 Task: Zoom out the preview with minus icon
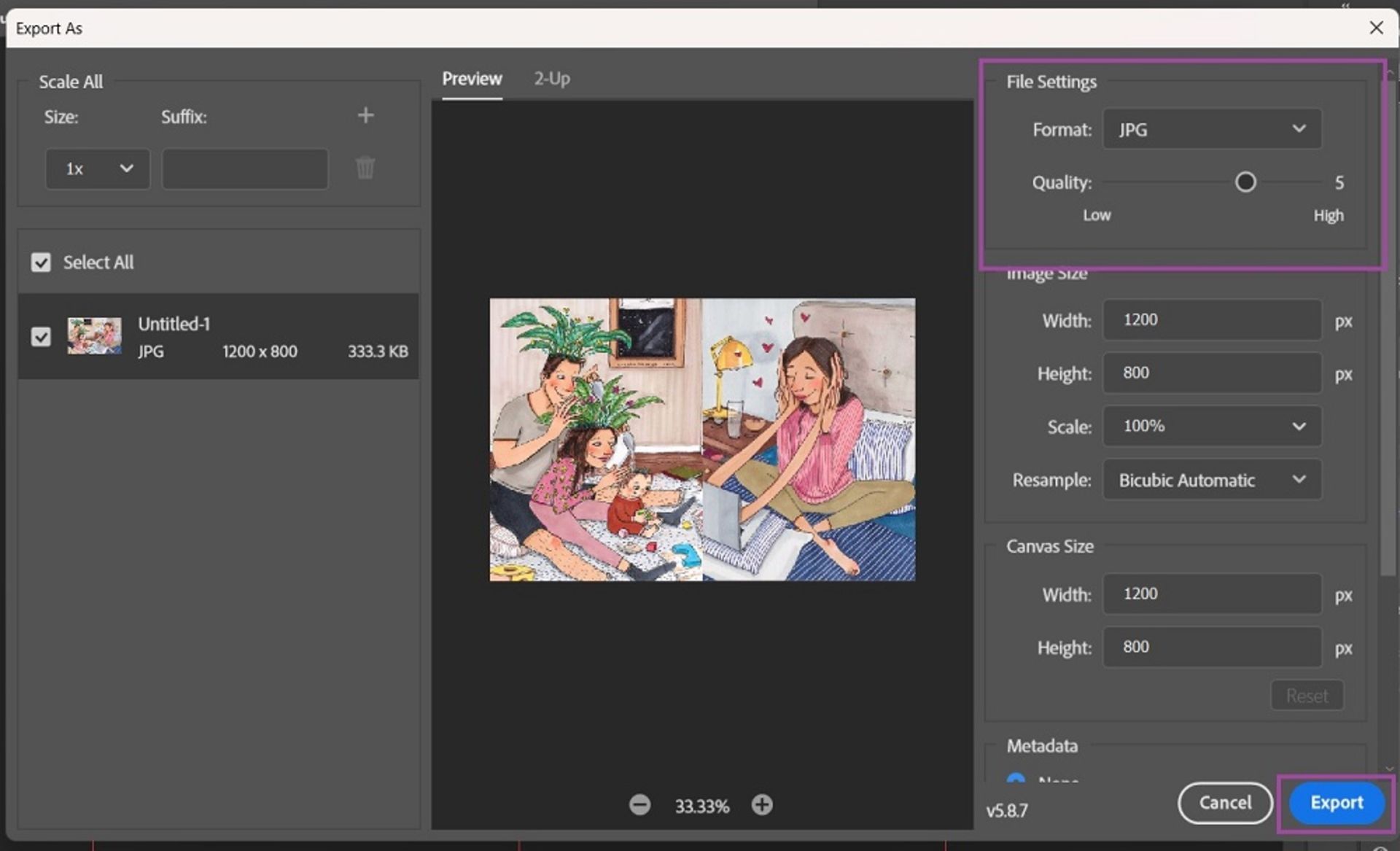(x=639, y=805)
